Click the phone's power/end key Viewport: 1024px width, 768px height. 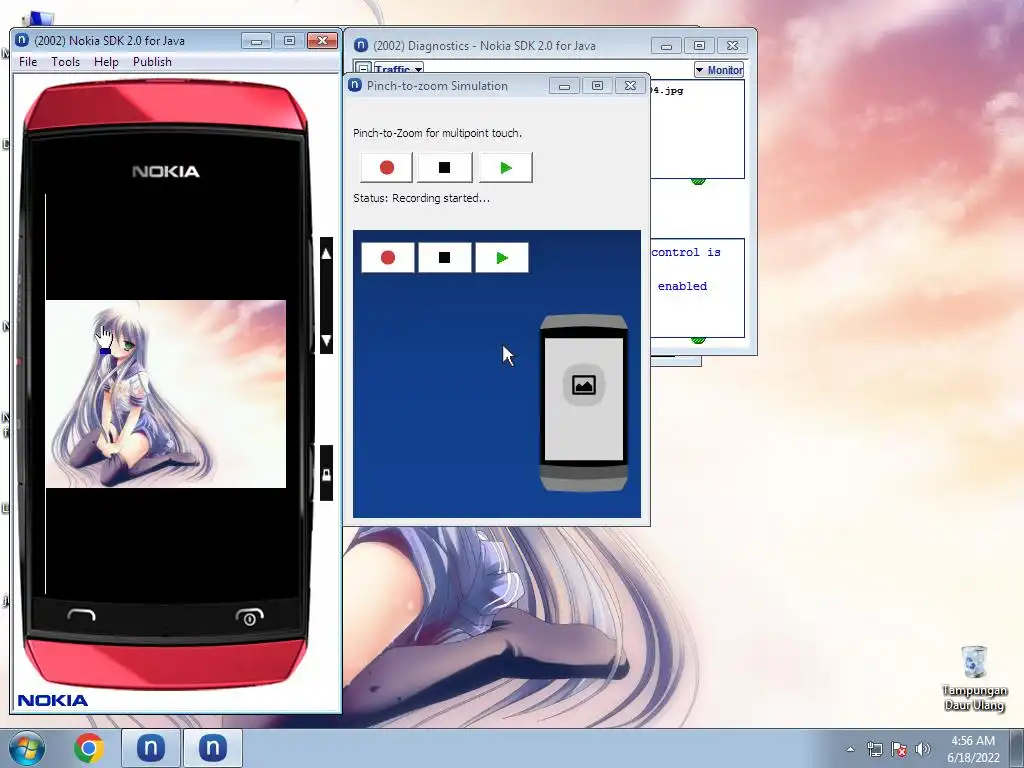[249, 616]
